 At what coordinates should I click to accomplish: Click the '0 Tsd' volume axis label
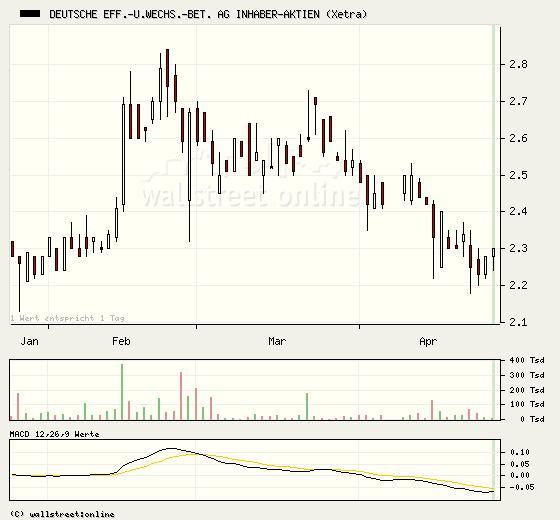click(x=532, y=419)
